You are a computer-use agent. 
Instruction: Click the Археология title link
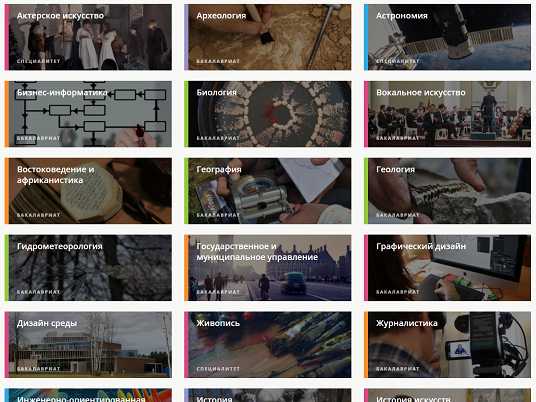click(221, 16)
